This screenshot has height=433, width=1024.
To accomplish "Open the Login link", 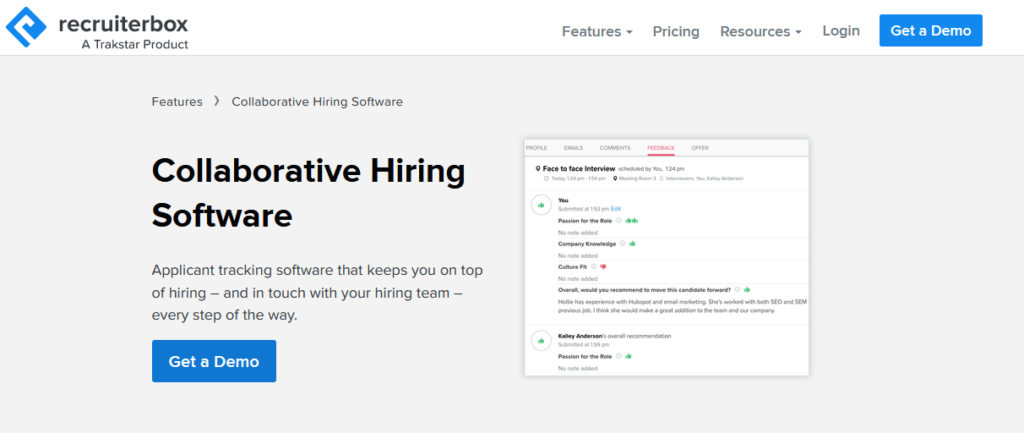I will point(841,31).
